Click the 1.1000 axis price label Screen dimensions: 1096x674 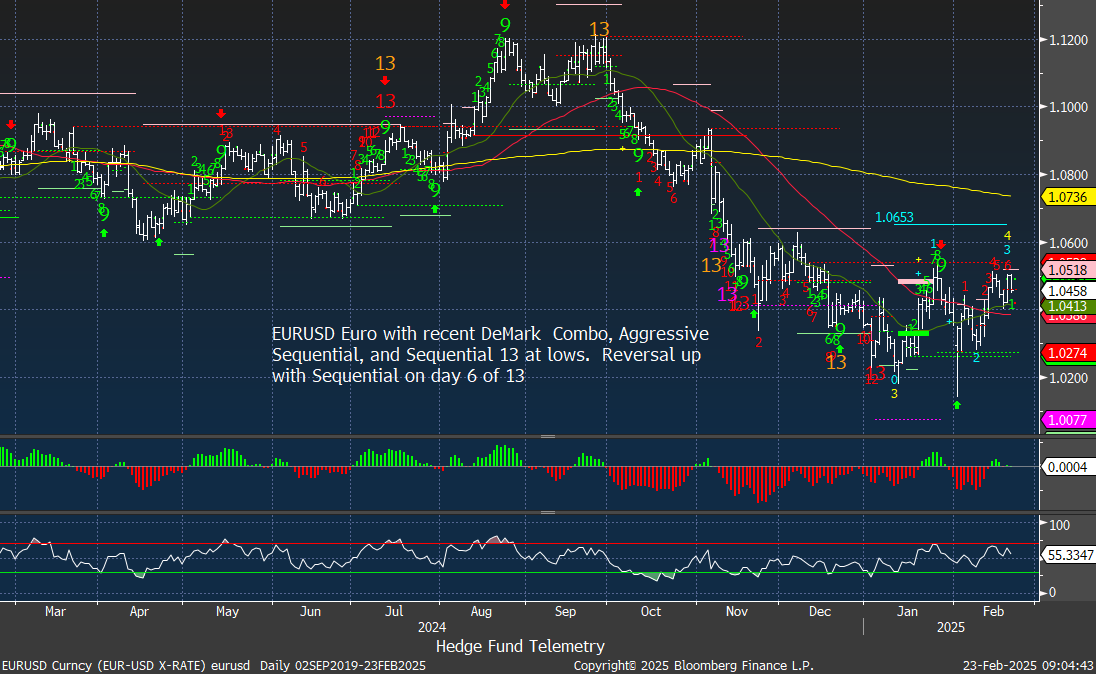1068,107
